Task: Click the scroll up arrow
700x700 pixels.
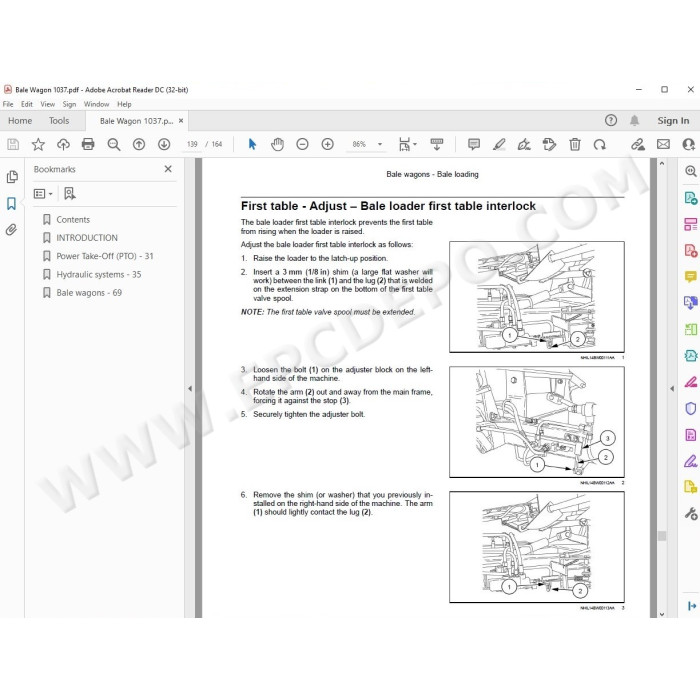Action: [662, 163]
